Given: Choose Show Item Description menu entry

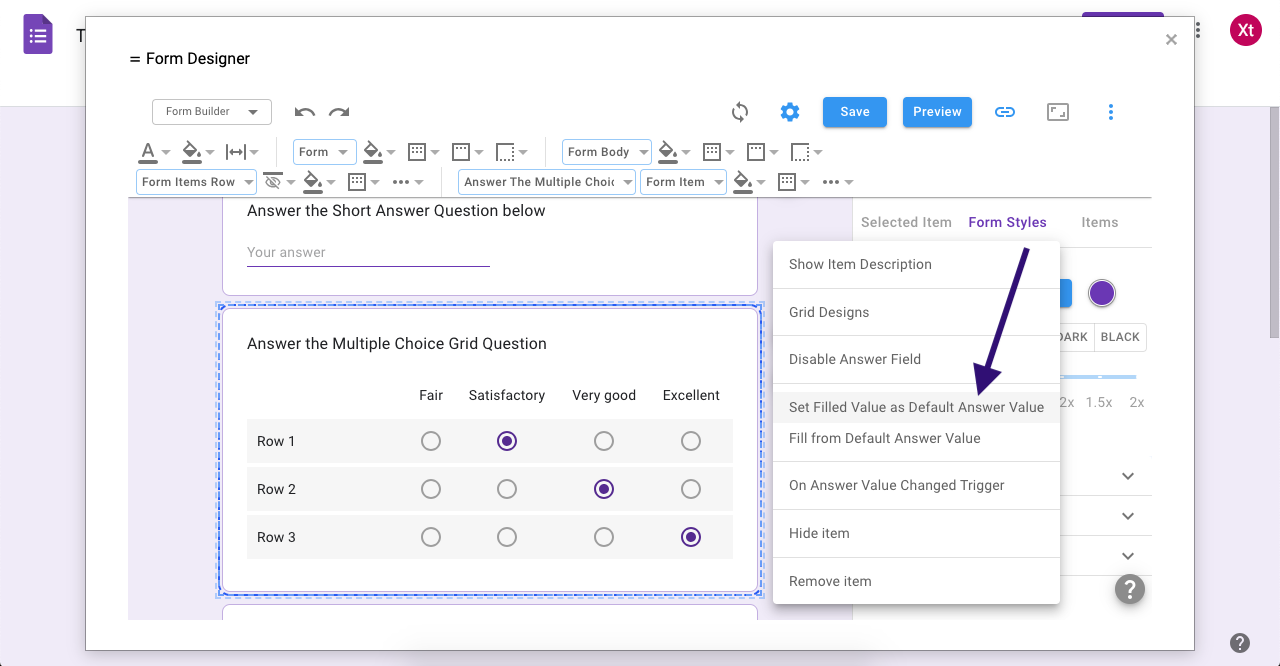Looking at the screenshot, I should pos(916,265).
